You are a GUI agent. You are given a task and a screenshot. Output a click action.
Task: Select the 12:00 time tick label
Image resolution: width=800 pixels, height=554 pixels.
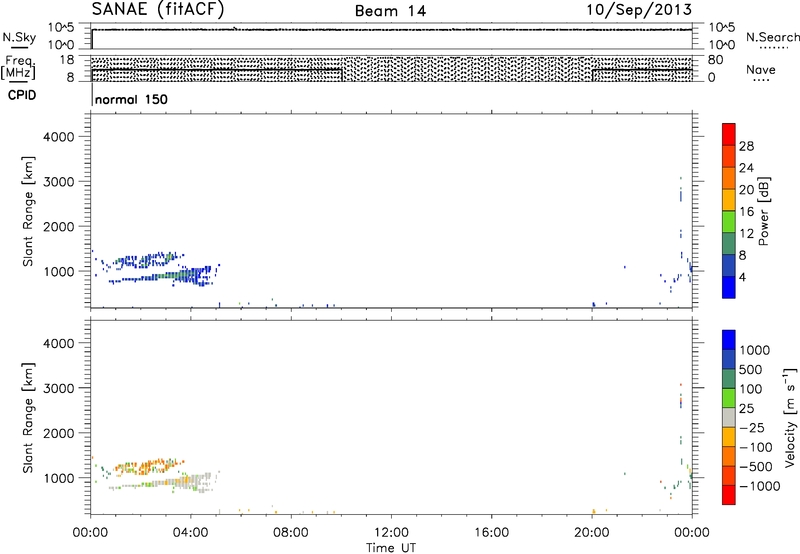pos(391,533)
